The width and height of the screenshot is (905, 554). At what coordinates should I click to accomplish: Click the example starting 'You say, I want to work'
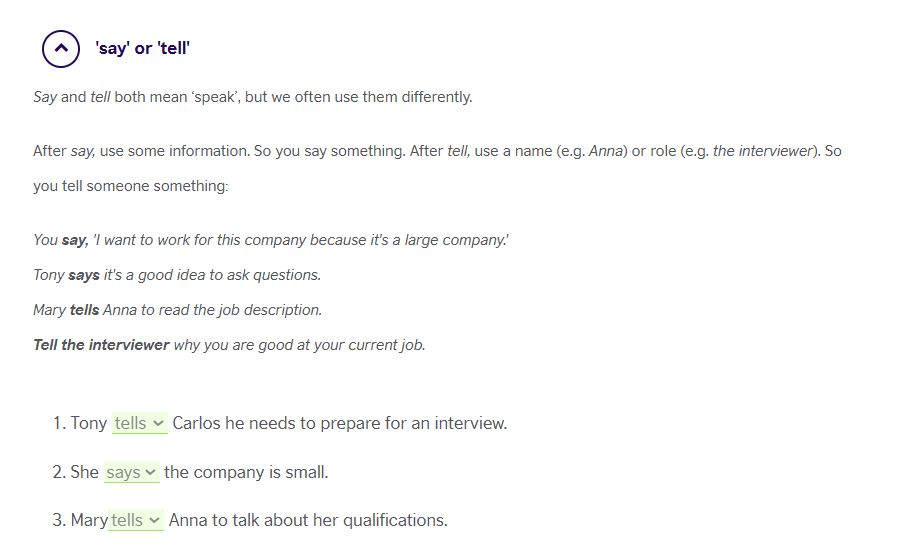(x=271, y=240)
